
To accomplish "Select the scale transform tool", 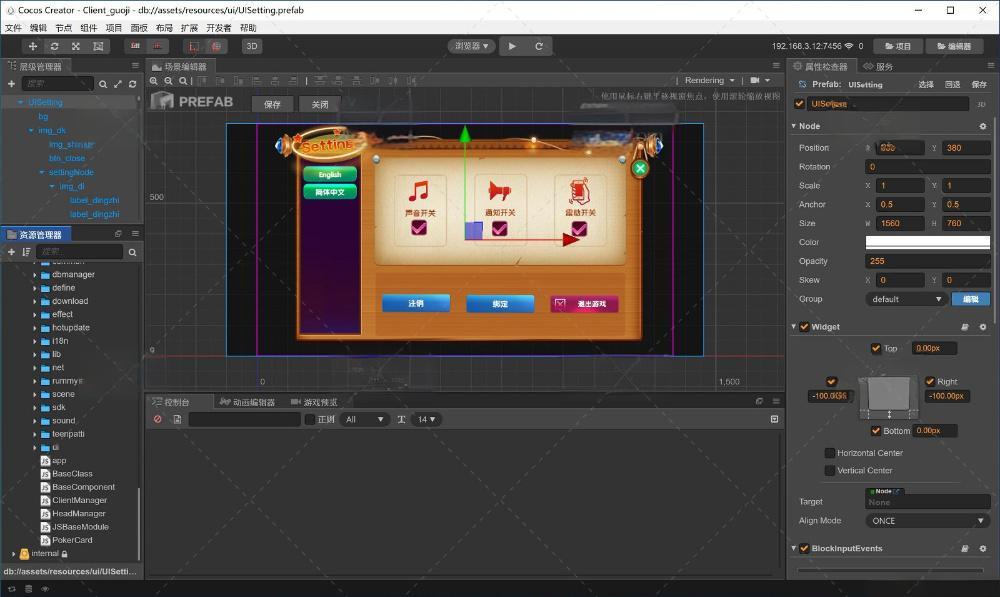I will tap(76, 46).
